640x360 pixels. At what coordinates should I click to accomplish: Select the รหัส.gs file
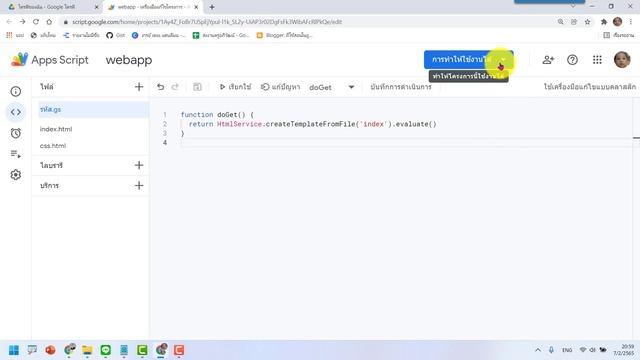tap(93, 109)
